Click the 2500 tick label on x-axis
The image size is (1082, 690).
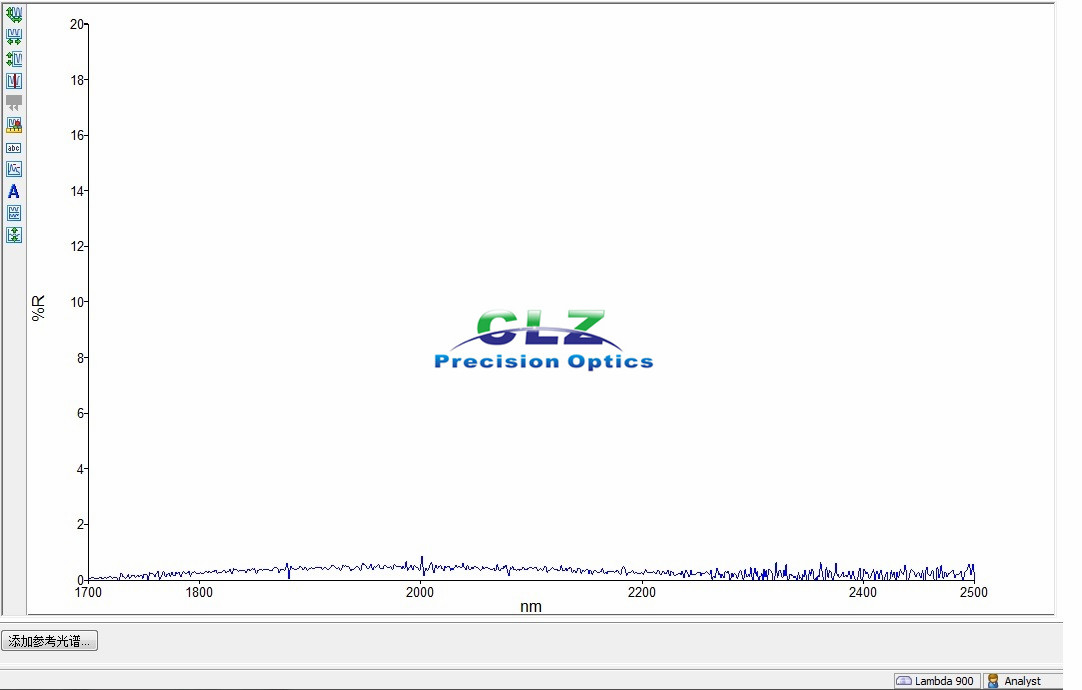974,592
